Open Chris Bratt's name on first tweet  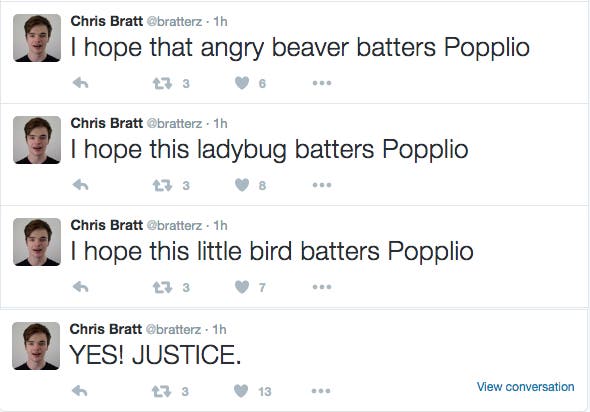[106, 21]
